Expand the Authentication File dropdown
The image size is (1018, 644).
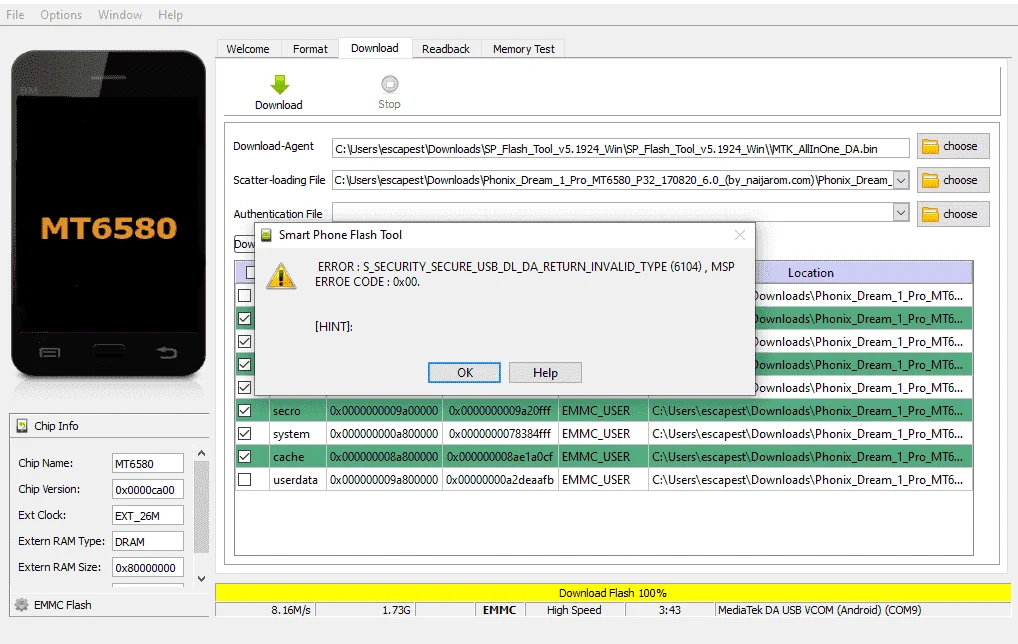coord(901,212)
